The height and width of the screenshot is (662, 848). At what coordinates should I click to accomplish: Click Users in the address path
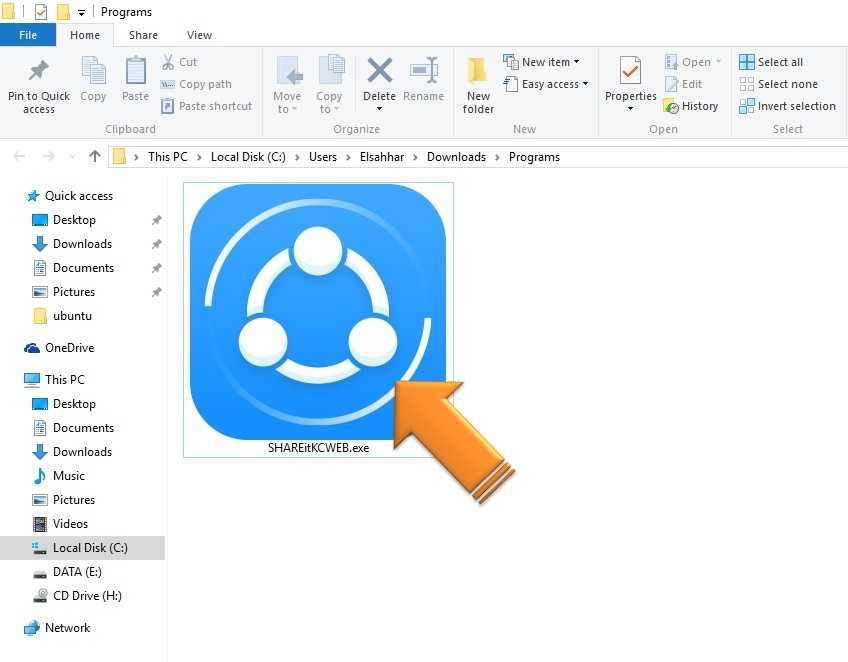(323, 157)
